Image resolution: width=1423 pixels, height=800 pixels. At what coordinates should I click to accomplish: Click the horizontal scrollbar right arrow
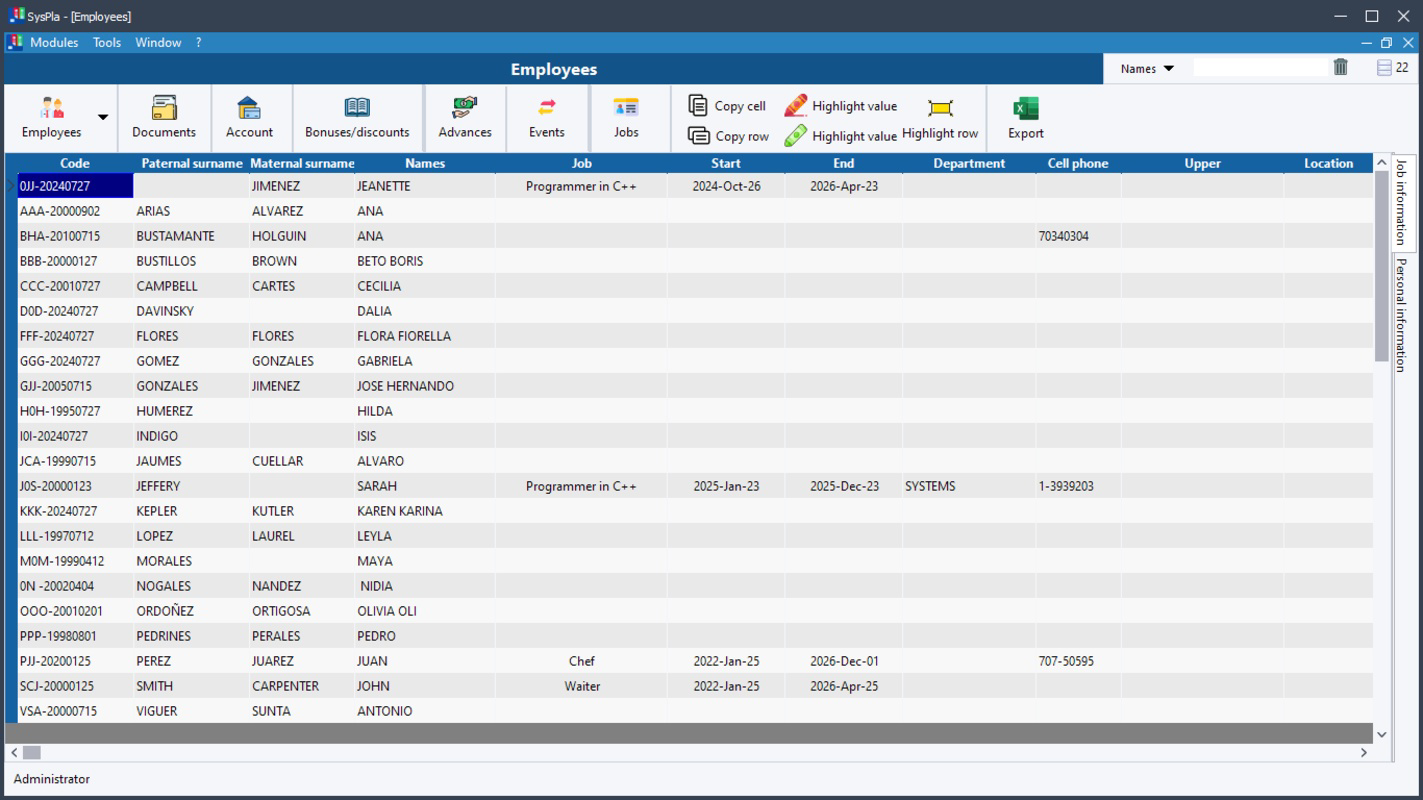[x=1364, y=752]
